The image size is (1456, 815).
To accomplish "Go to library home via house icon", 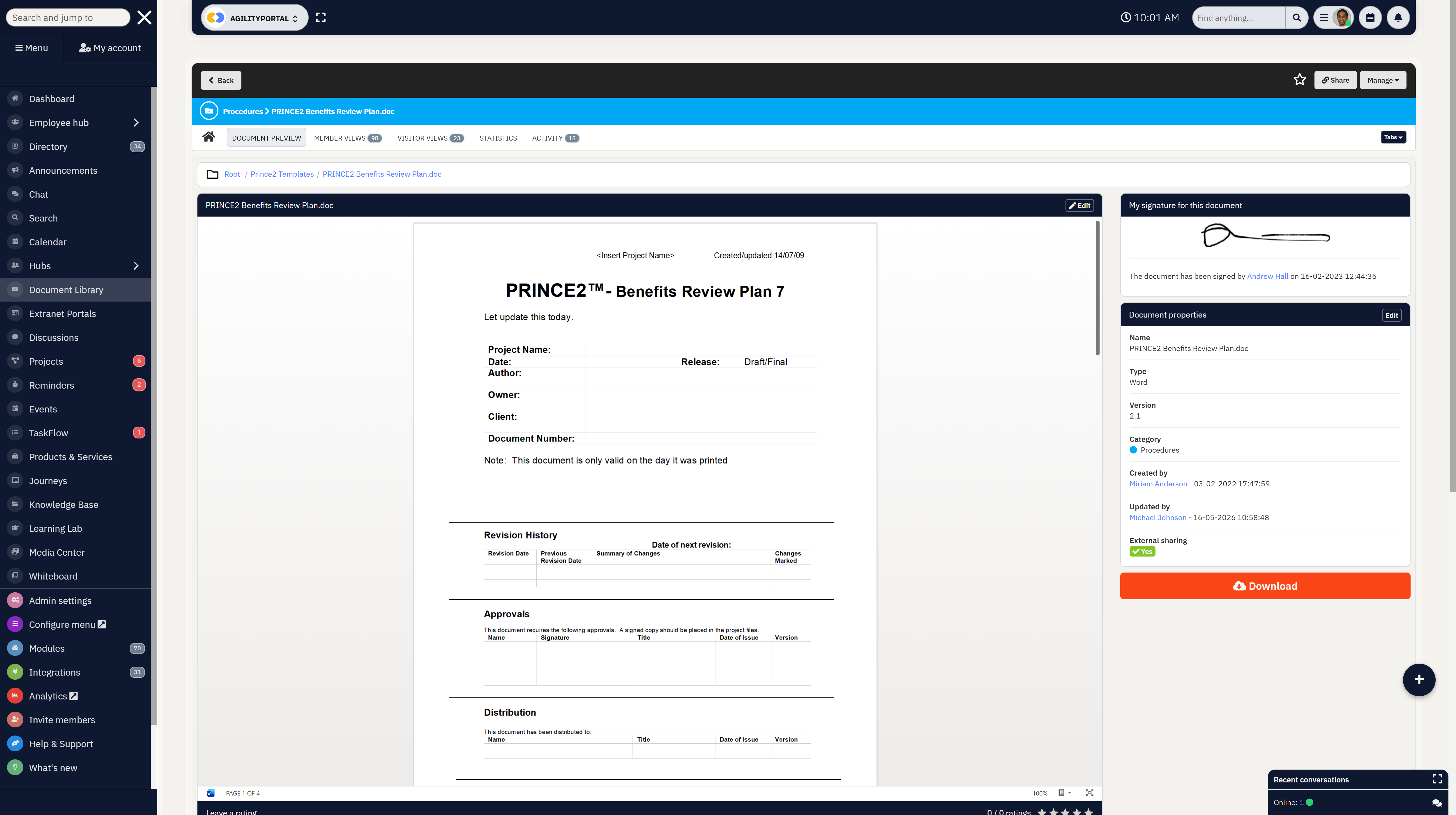I will (208, 137).
